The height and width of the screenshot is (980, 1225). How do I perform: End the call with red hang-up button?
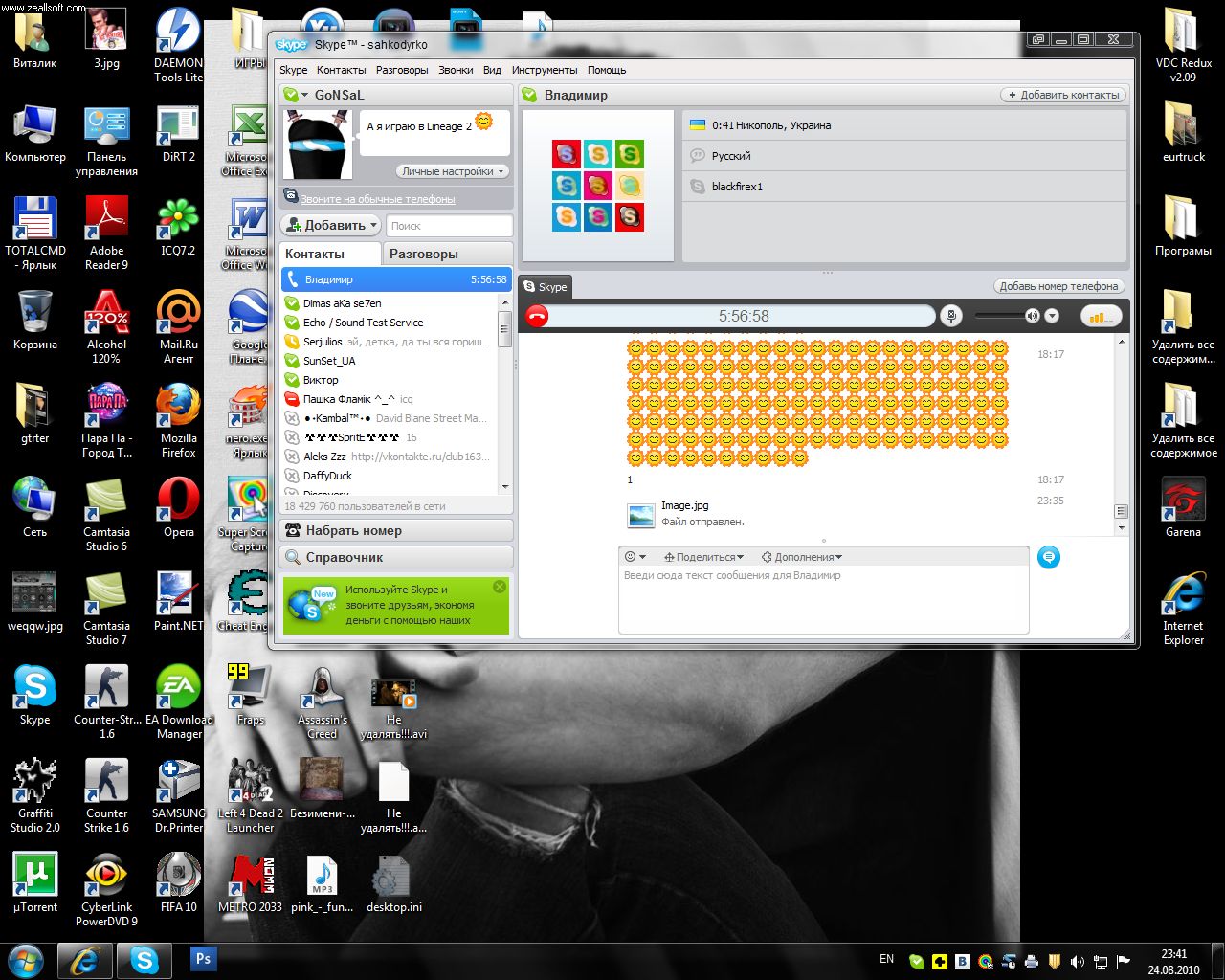538,317
